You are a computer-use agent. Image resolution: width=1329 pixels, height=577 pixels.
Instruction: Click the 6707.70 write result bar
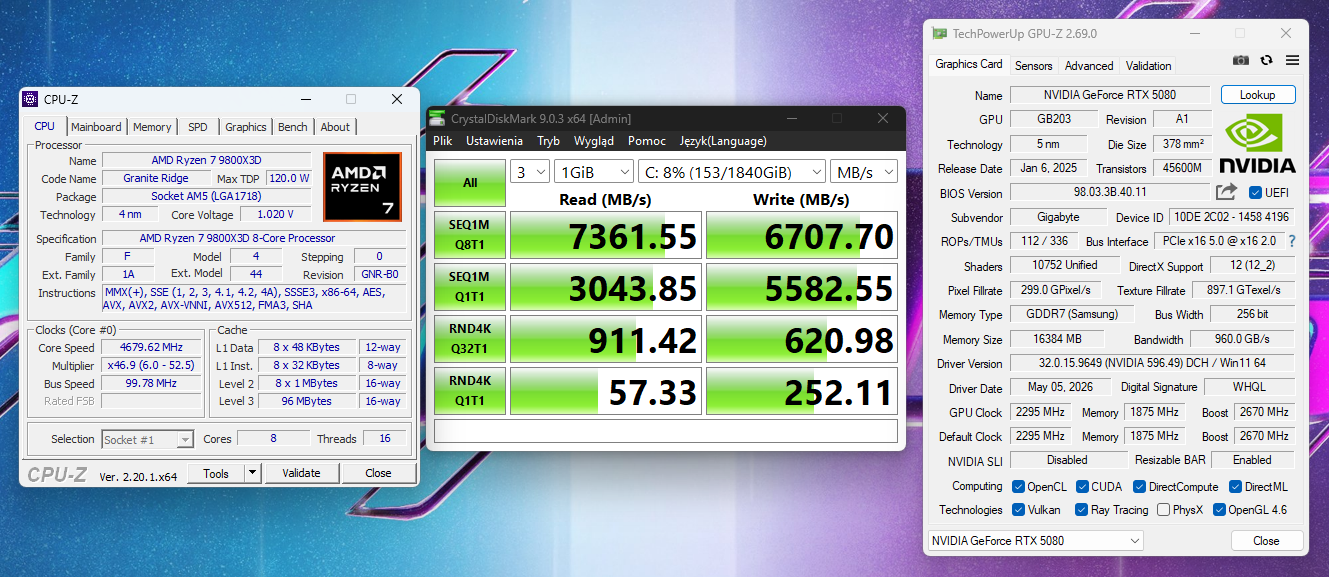point(802,236)
